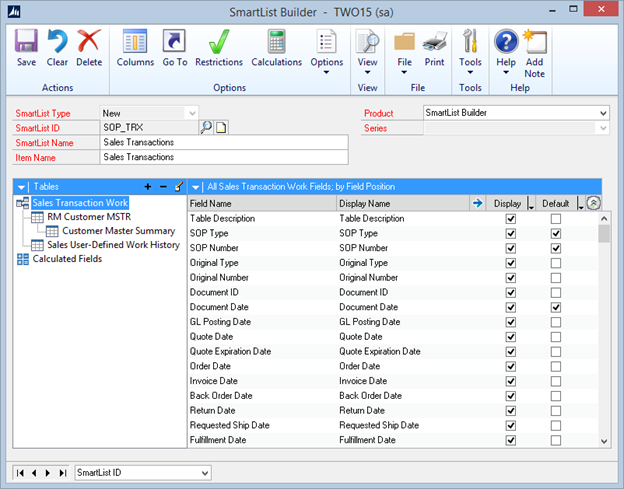
Task: Click the SmartList ID note icon
Action: tap(221, 128)
